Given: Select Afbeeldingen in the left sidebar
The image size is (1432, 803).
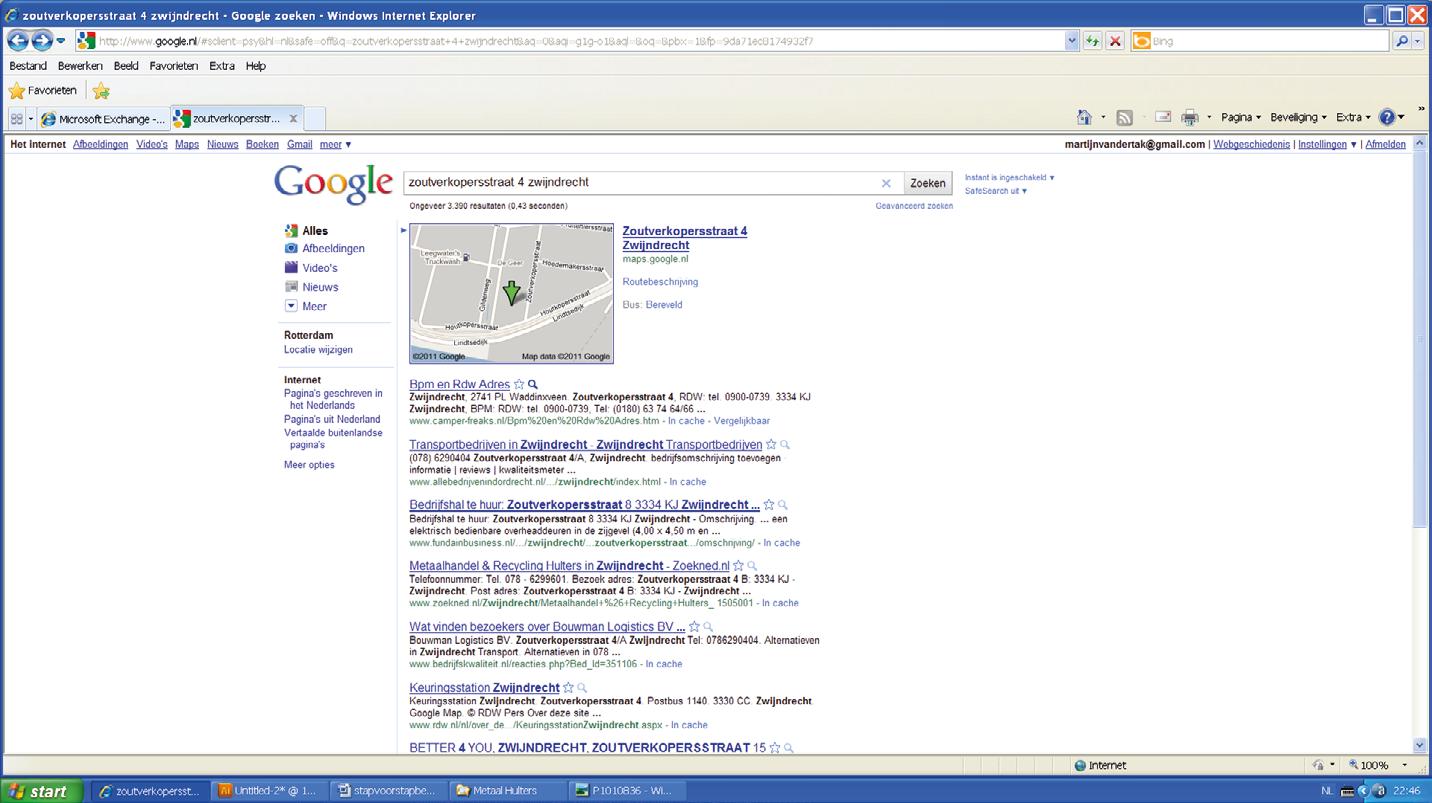Looking at the screenshot, I should pyautogui.click(x=334, y=248).
